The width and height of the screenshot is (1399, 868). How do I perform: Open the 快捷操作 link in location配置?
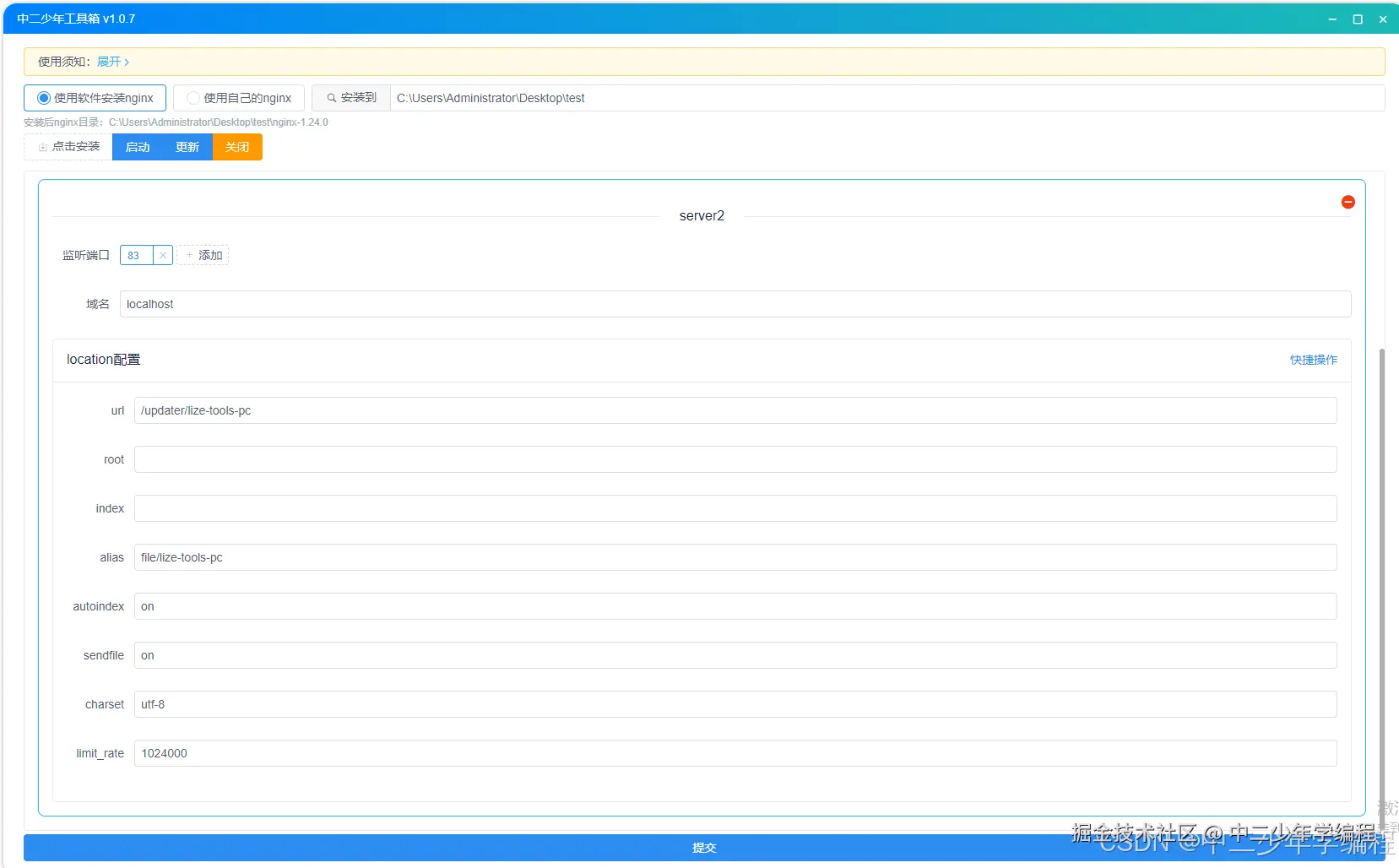coord(1313,360)
